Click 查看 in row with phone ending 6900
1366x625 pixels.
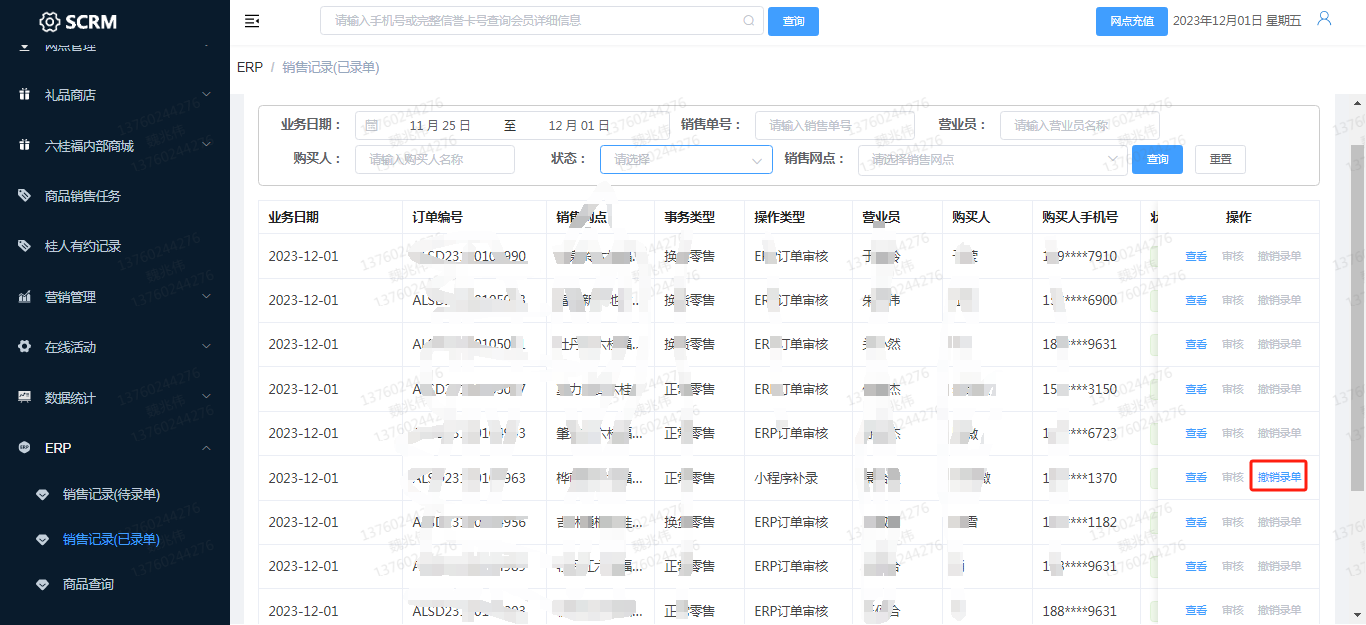1196,300
